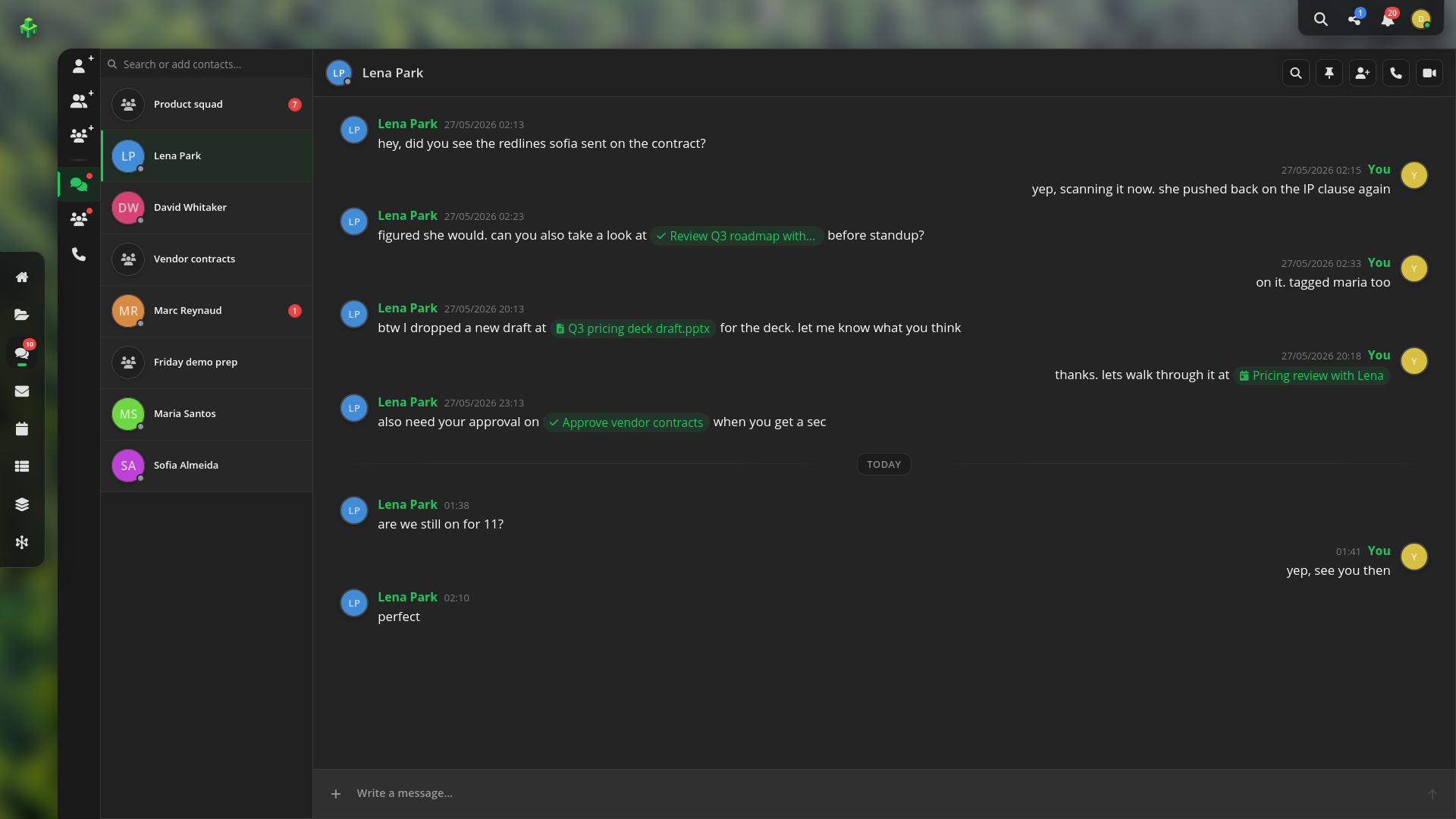Open the Q3 pricing deck draft.pptx link

(x=633, y=328)
